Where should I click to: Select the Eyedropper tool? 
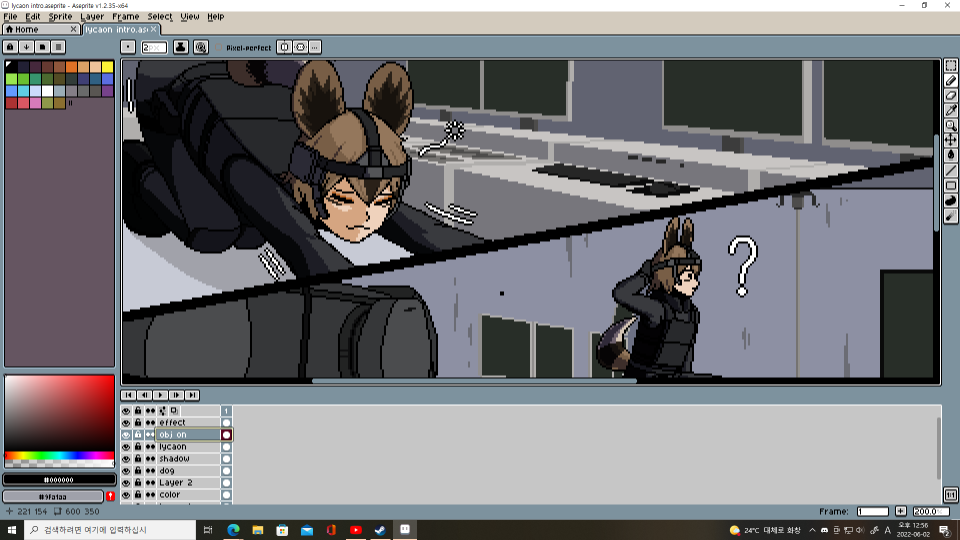pos(950,110)
